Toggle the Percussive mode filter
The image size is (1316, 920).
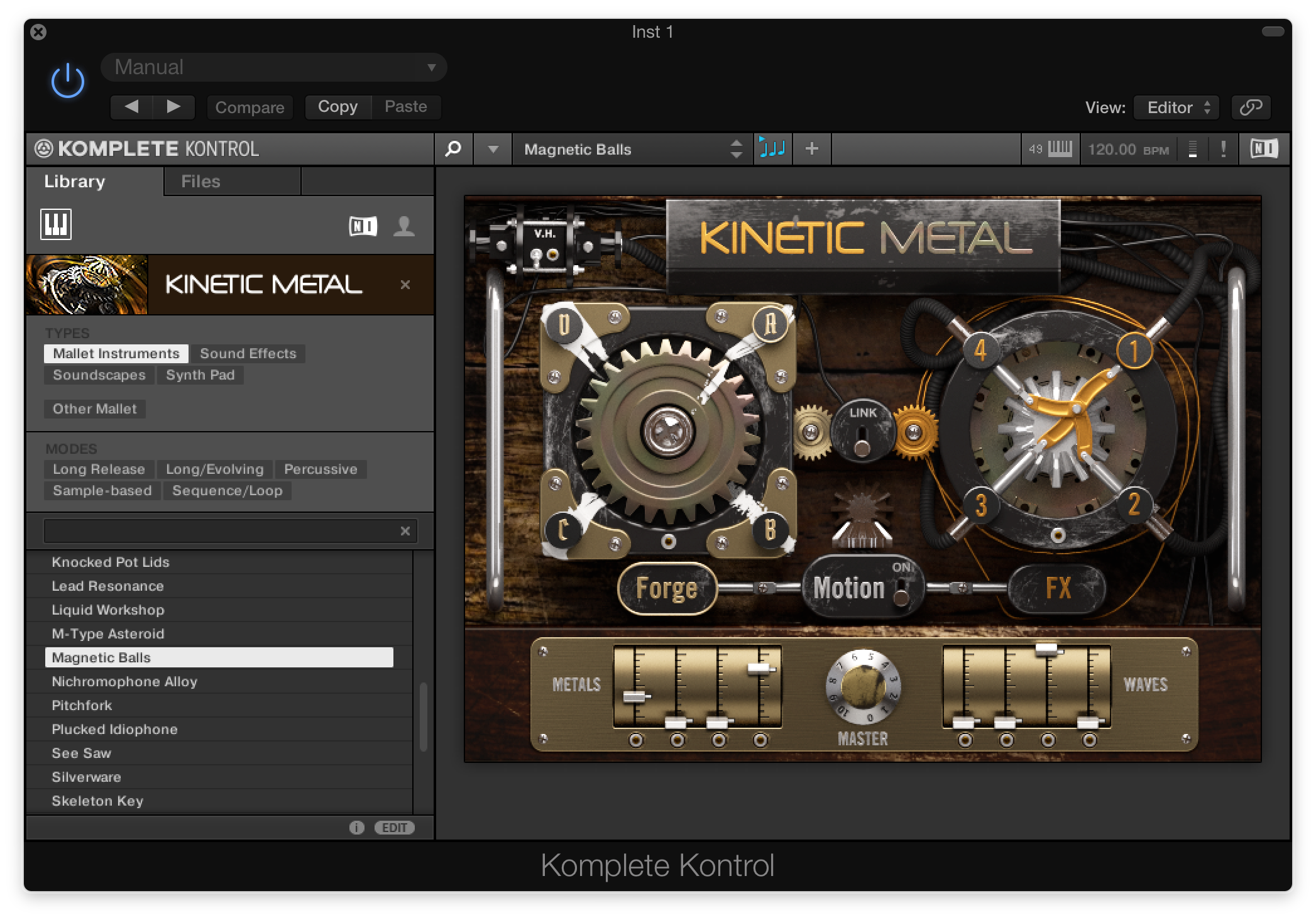click(321, 469)
